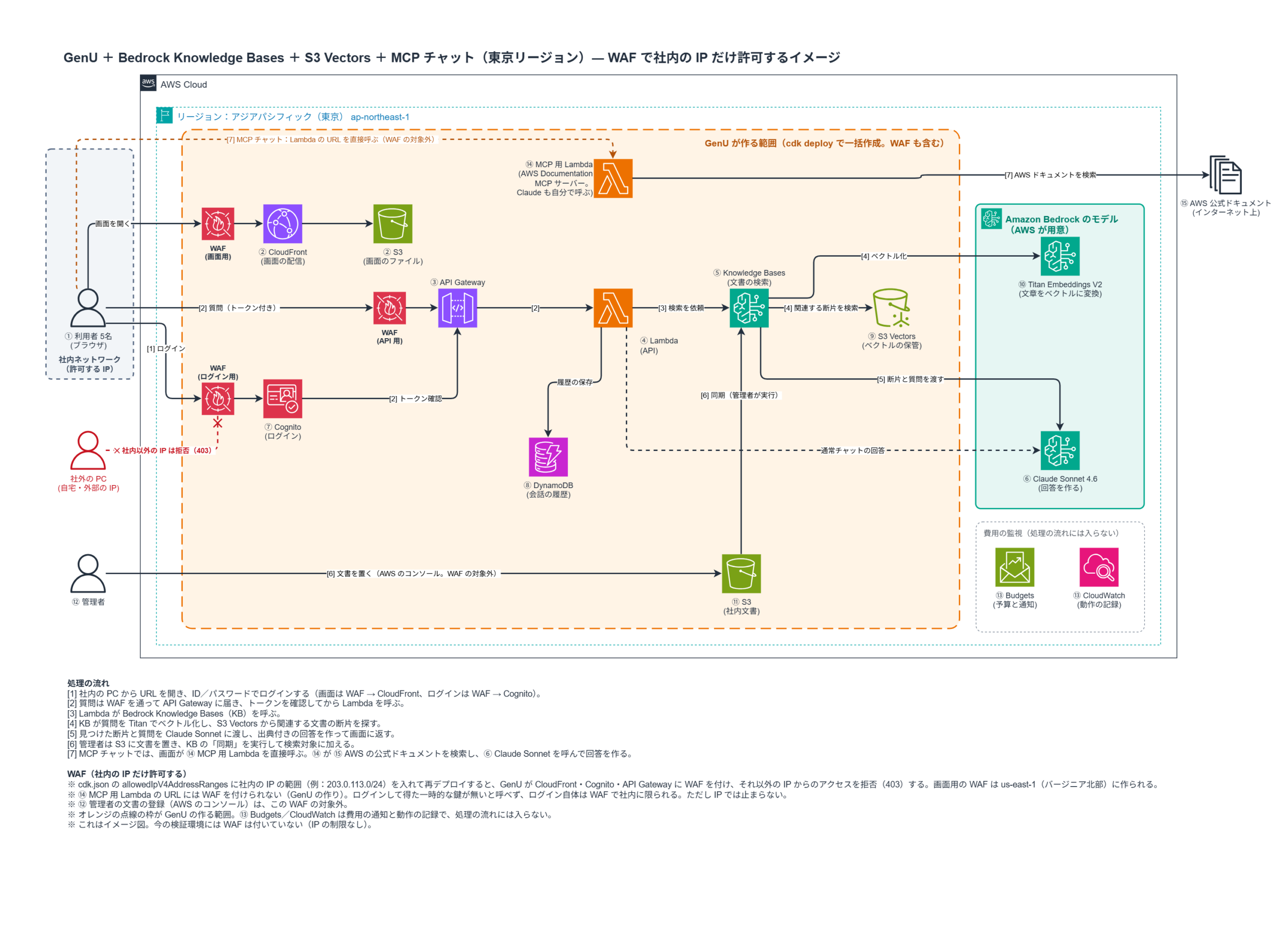Viewport: 1288px width, 933px height.
Task: Select the Titan Embeddings V2 icon
Action: (1060, 256)
